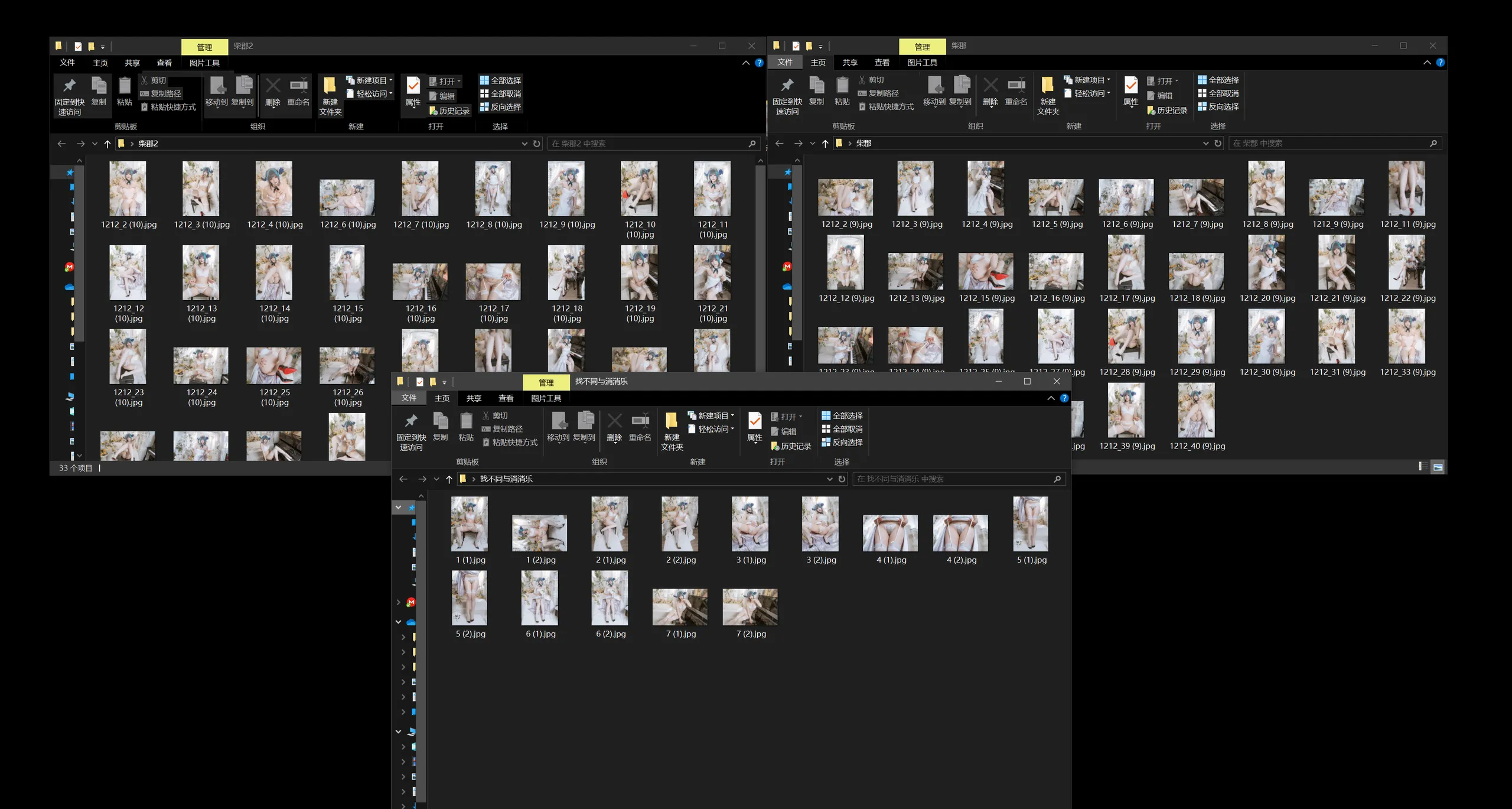Open the 新建项目 dropdown in 找不同与消消乐 window

(x=711, y=415)
